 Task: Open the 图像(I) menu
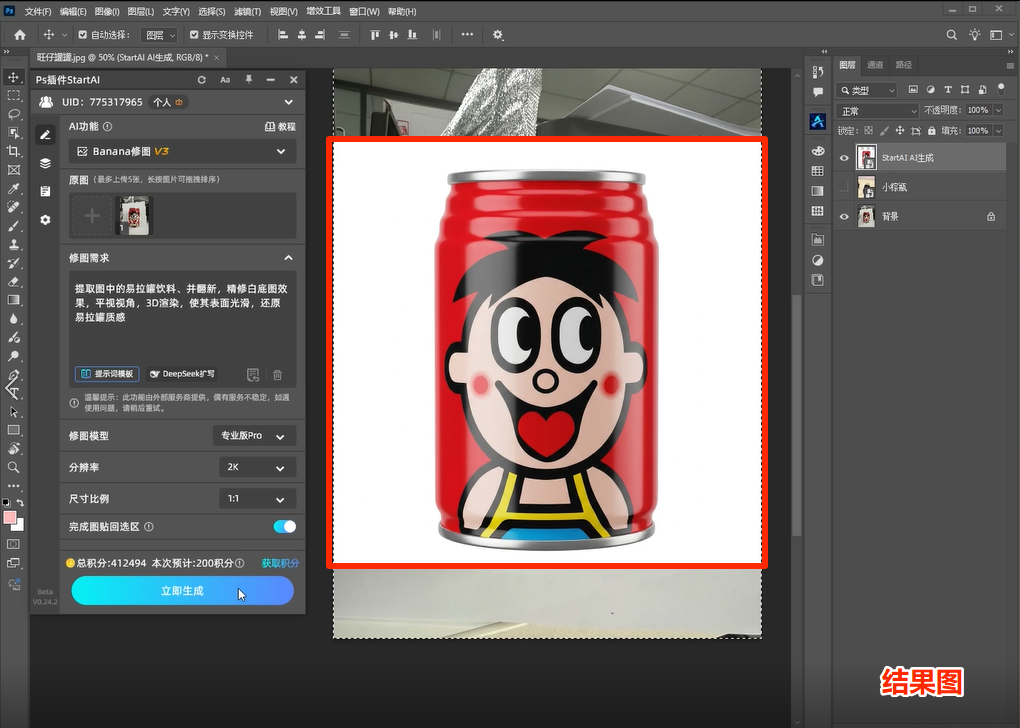coord(107,12)
